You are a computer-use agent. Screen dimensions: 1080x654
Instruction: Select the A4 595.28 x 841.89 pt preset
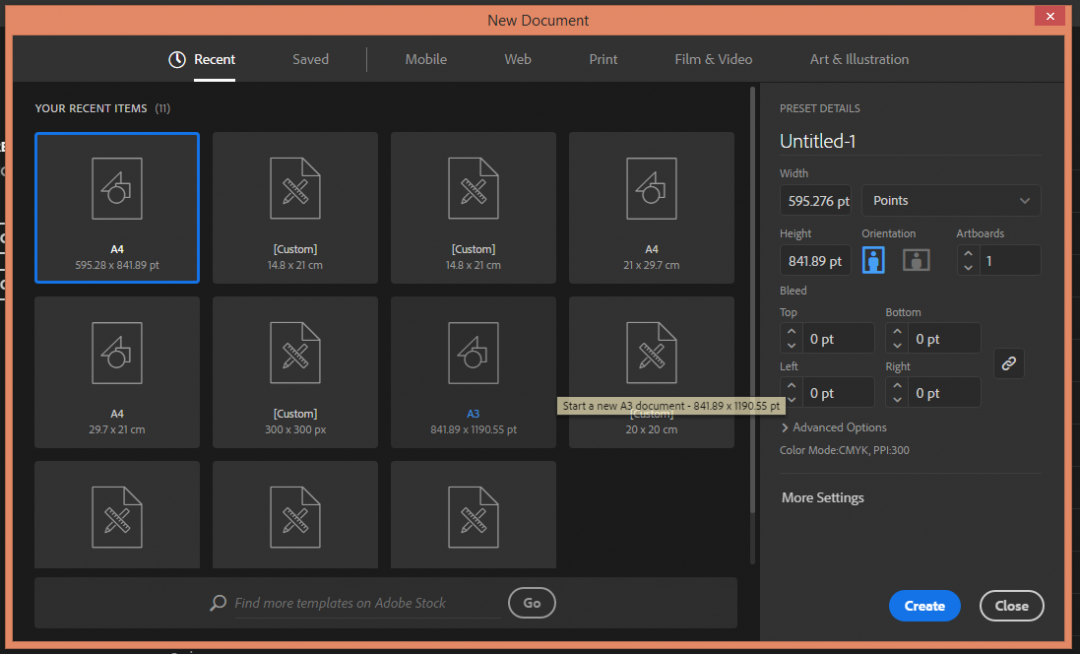click(x=117, y=207)
